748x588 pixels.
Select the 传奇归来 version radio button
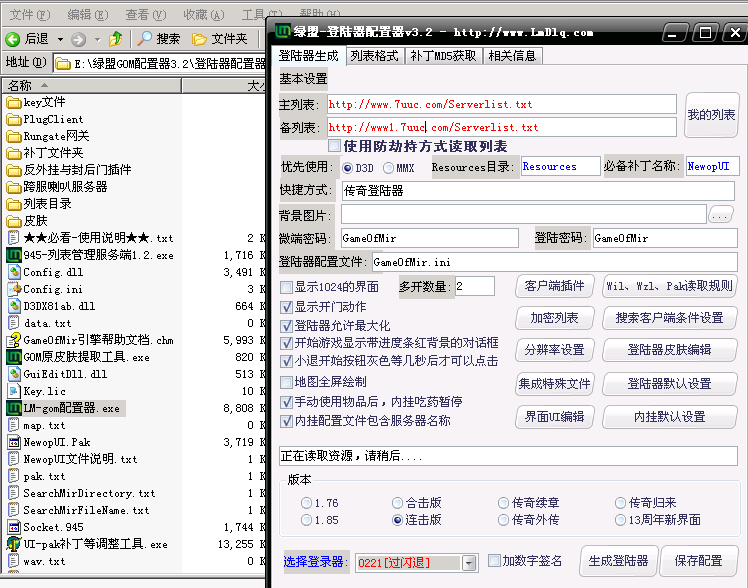click(x=620, y=503)
